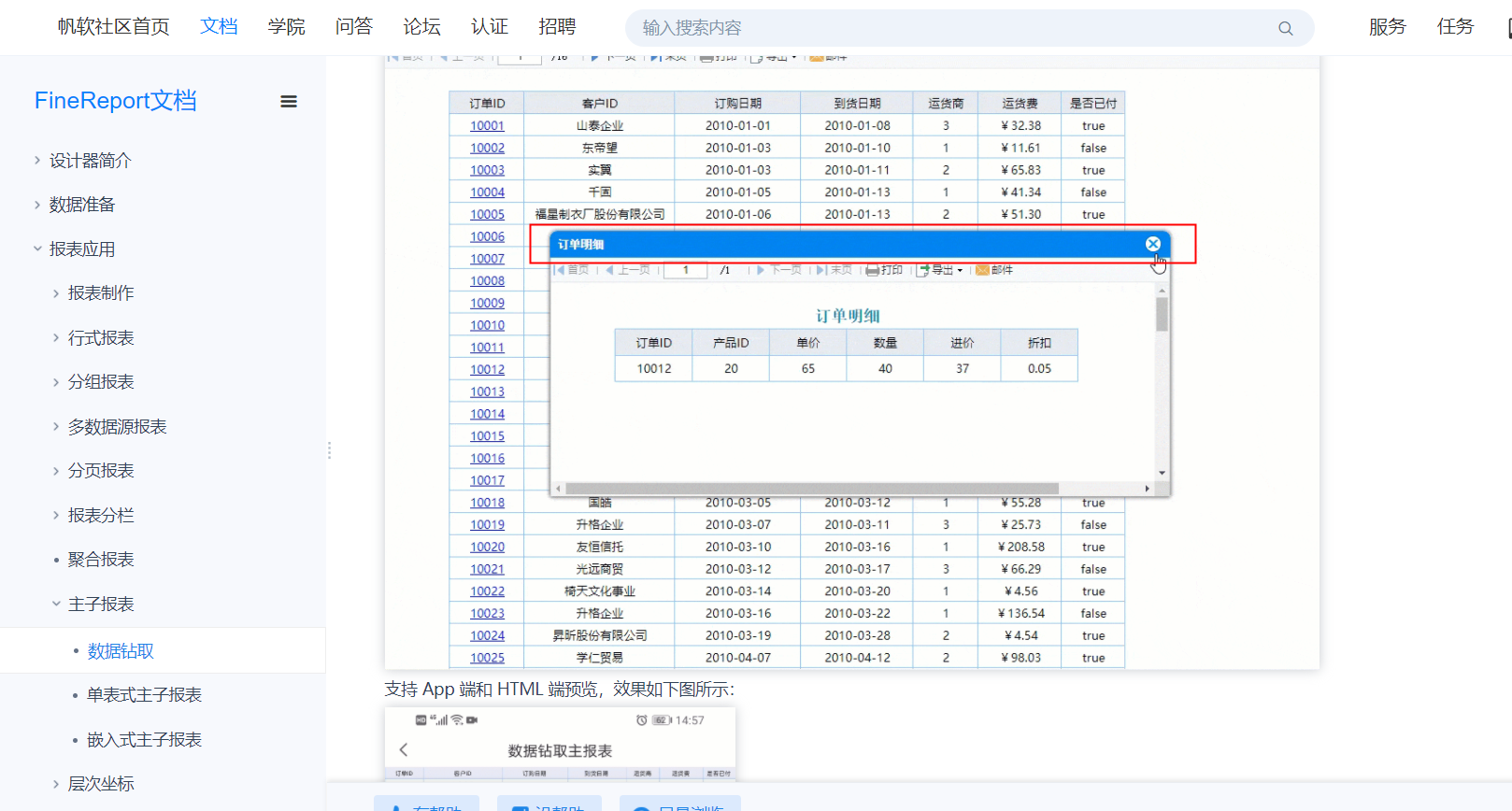Click order ID link 10020

point(487,548)
